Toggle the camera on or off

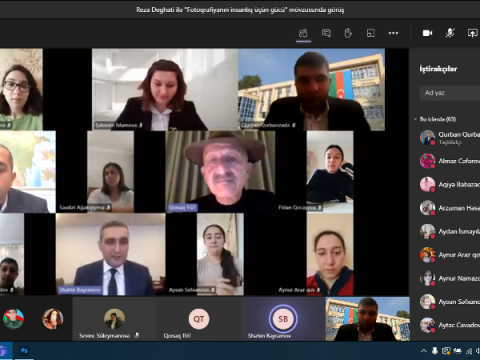(428, 33)
